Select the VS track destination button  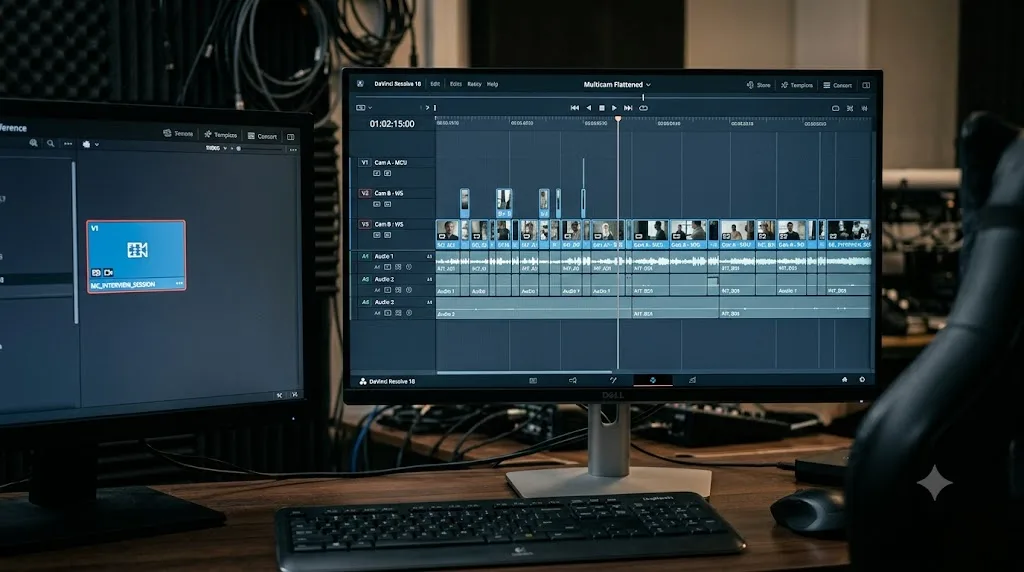point(364,224)
